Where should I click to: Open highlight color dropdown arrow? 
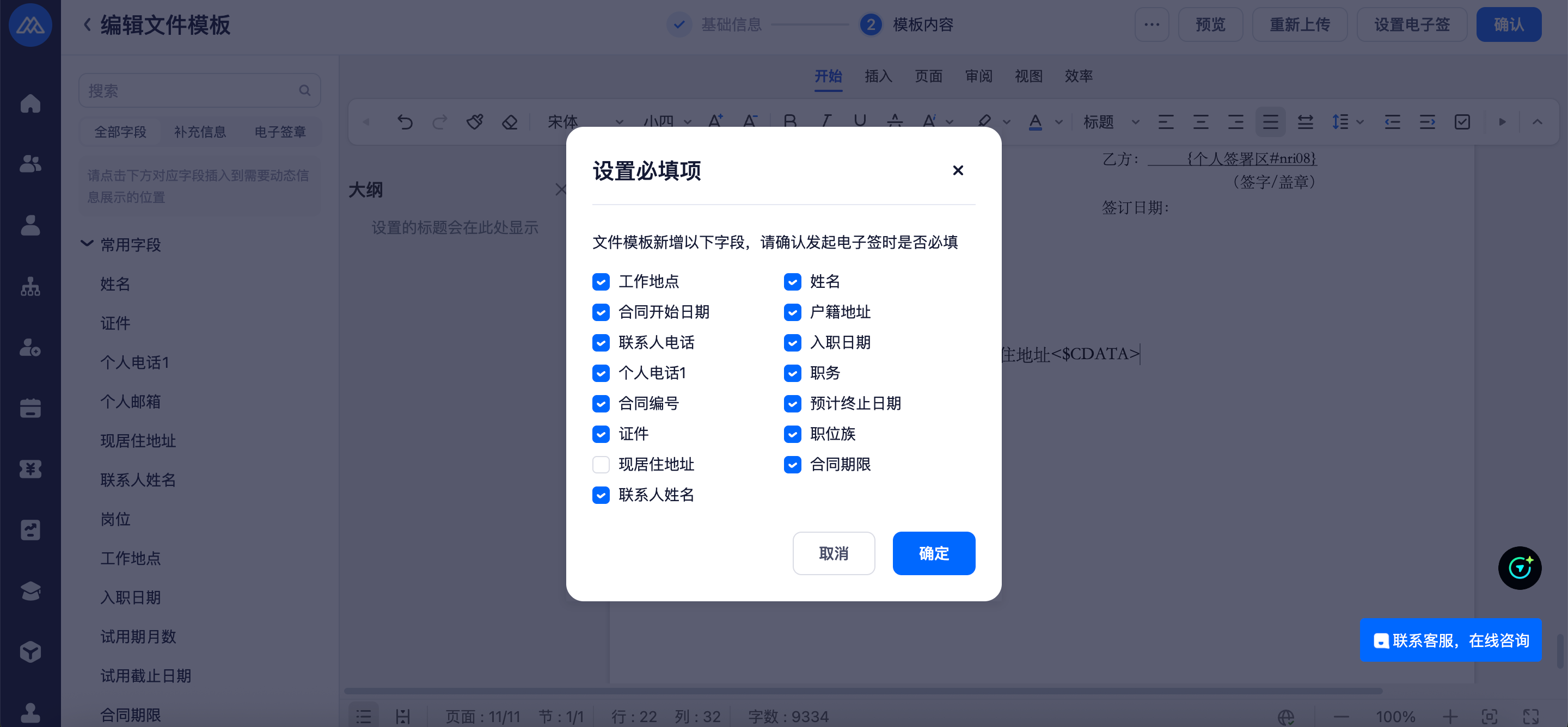(1007, 122)
